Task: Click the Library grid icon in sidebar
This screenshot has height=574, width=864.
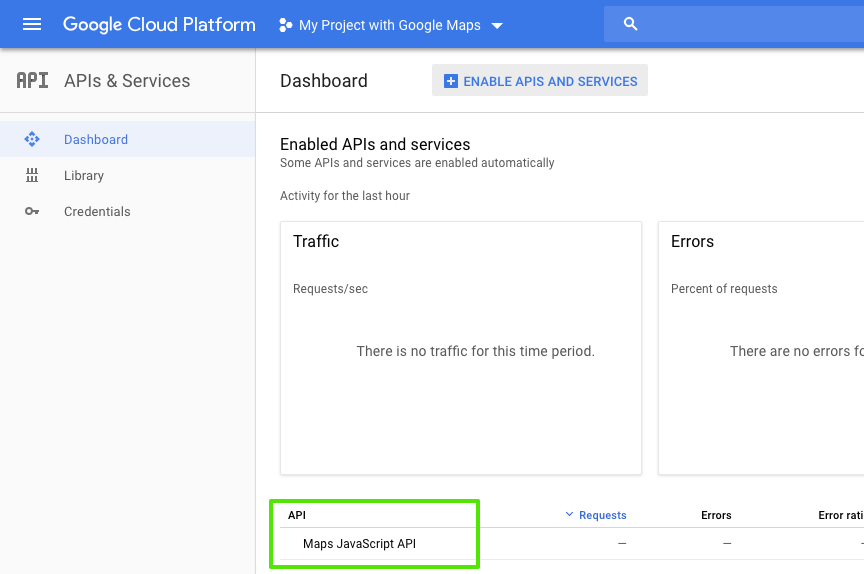Action: coord(32,175)
